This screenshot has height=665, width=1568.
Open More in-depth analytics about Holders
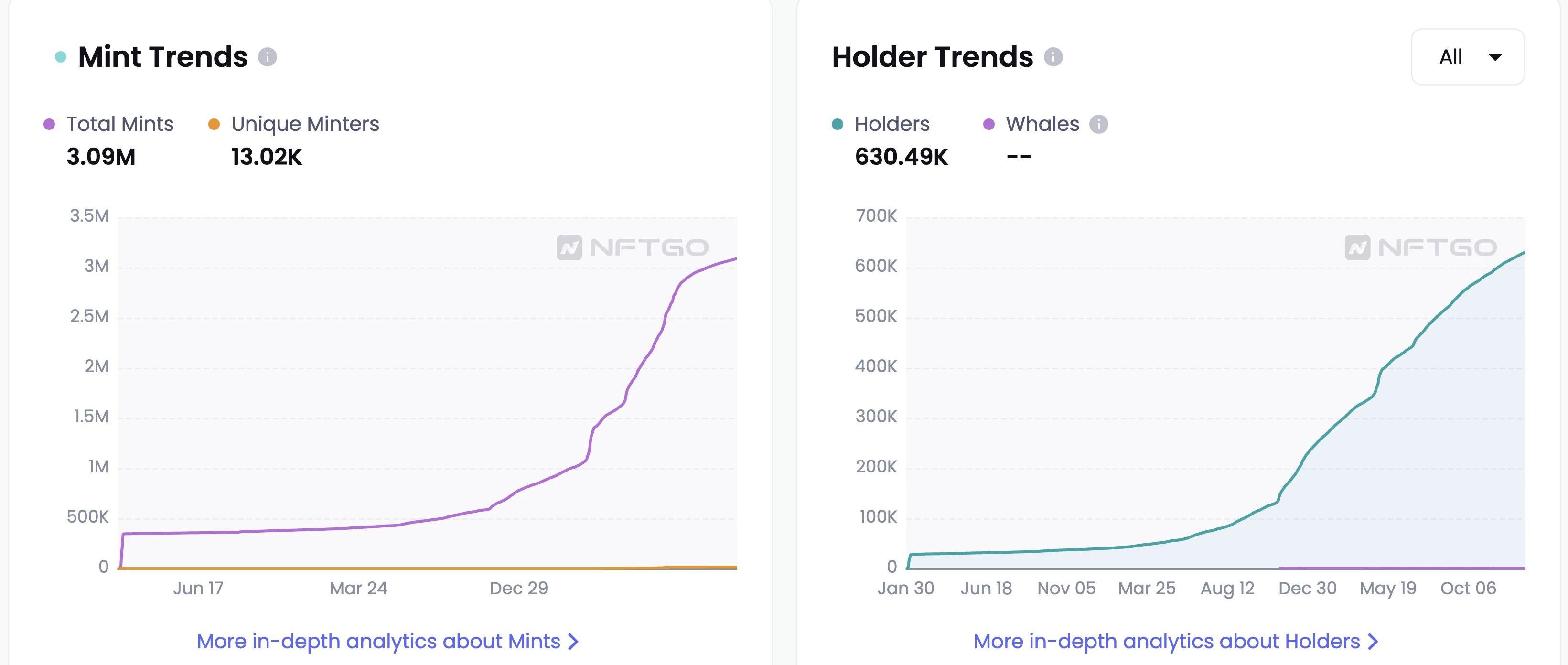pos(1166,641)
